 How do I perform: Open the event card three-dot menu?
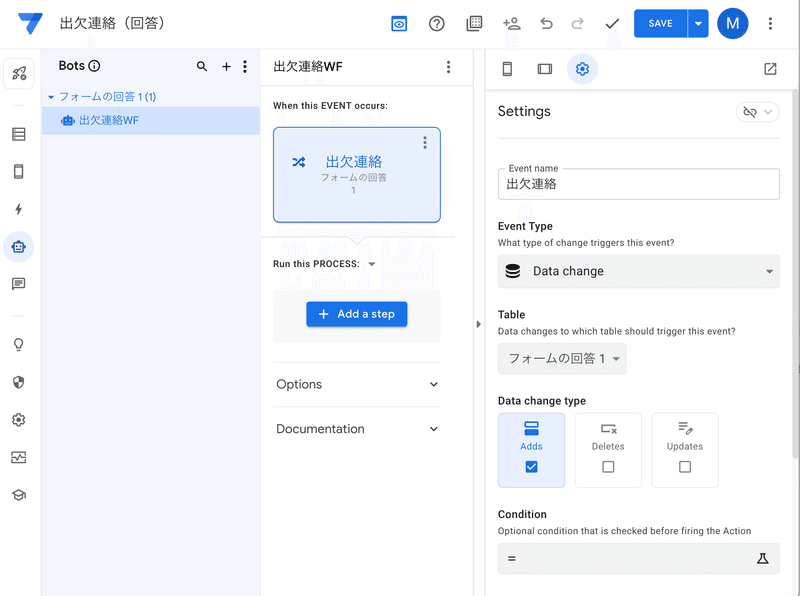point(424,143)
